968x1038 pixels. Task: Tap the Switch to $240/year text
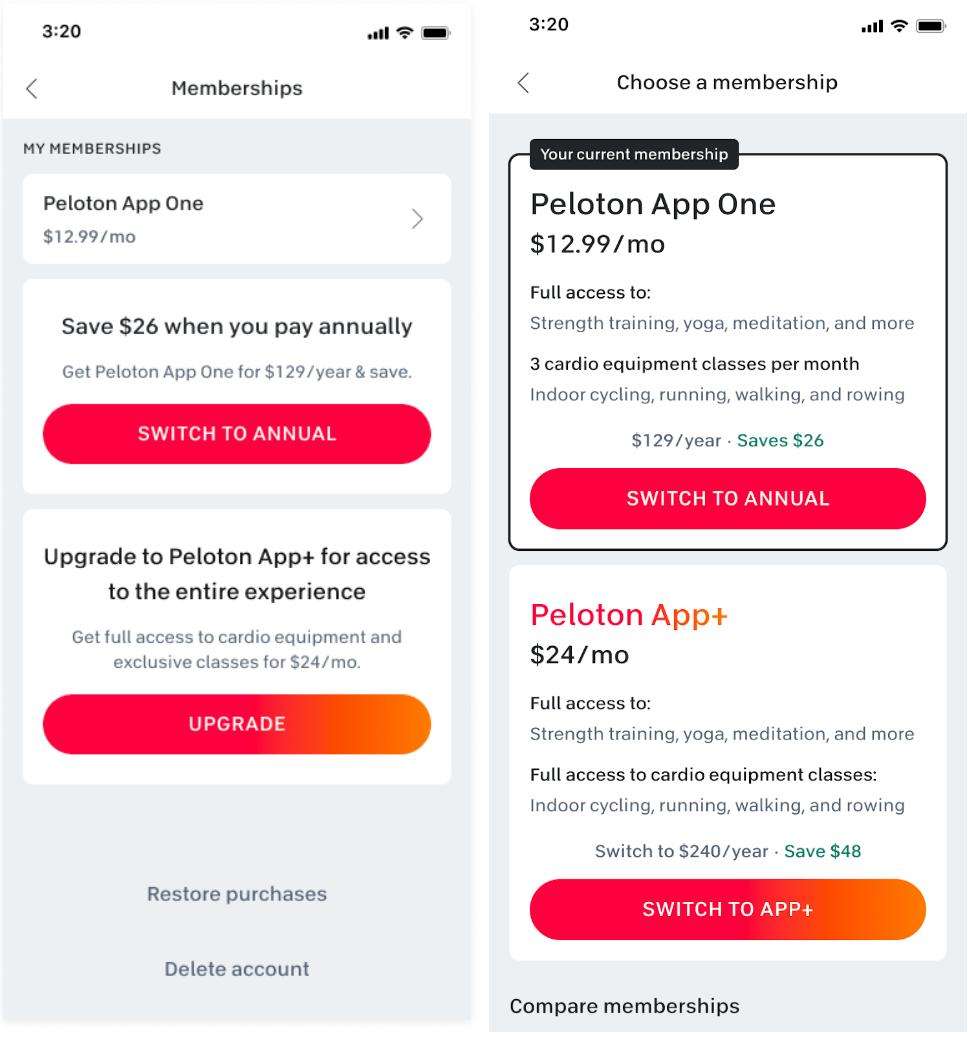click(681, 851)
